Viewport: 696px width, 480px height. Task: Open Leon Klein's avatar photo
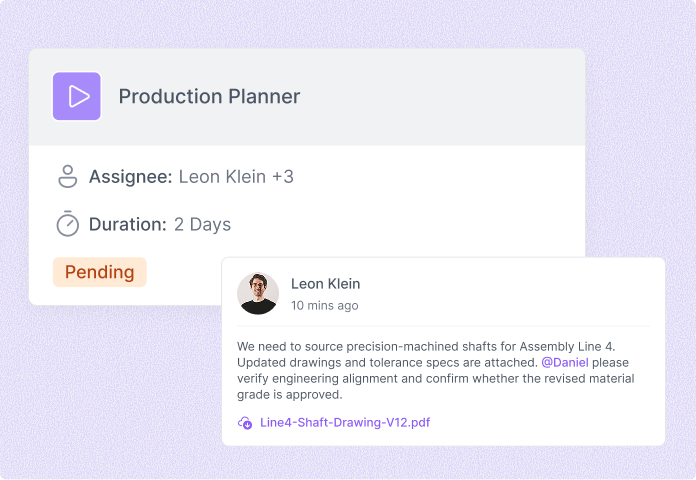pyautogui.click(x=258, y=294)
